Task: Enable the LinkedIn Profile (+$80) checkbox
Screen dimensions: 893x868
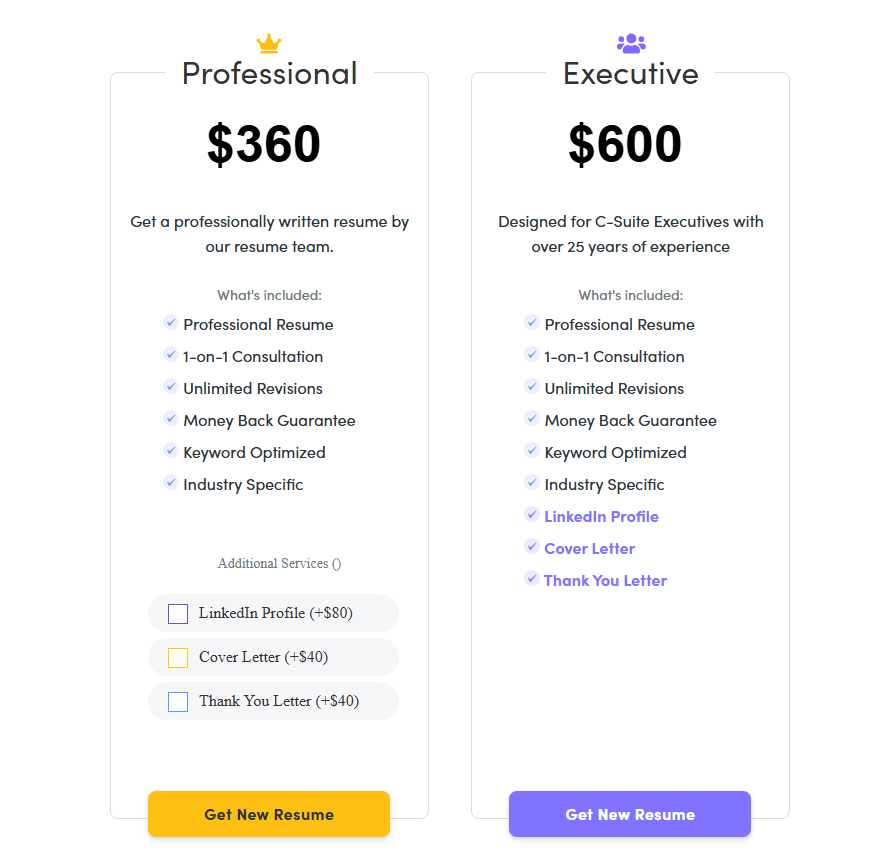Action: pyautogui.click(x=178, y=614)
